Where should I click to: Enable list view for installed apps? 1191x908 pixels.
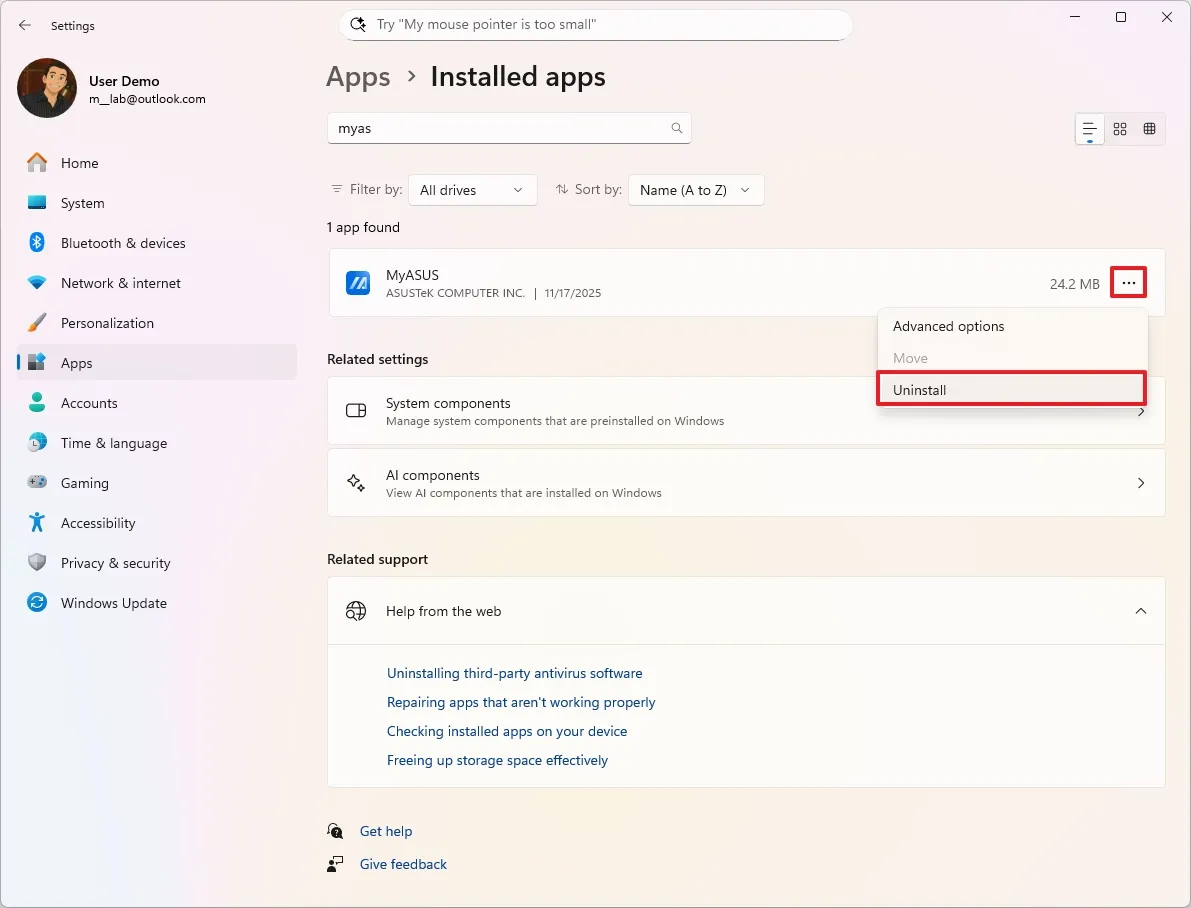click(x=1089, y=128)
